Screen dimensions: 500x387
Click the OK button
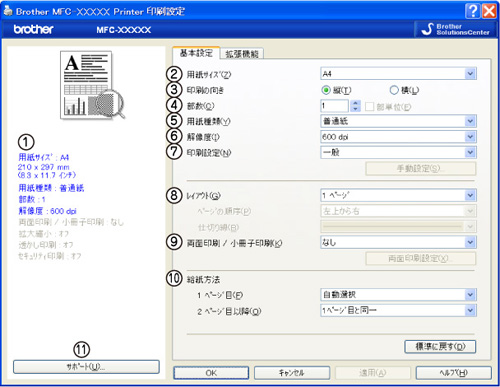click(211, 373)
